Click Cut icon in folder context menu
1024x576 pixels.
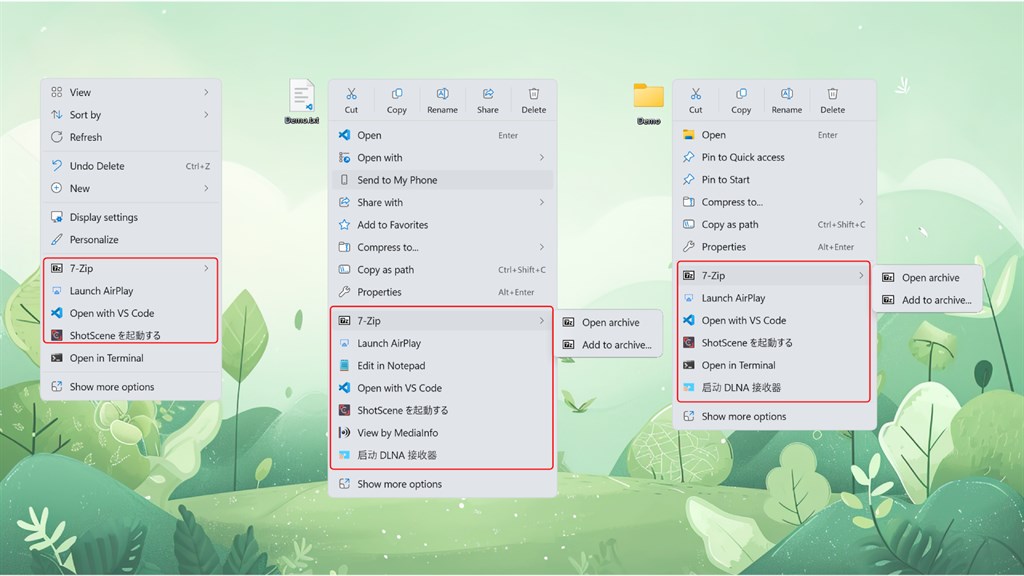[x=696, y=94]
